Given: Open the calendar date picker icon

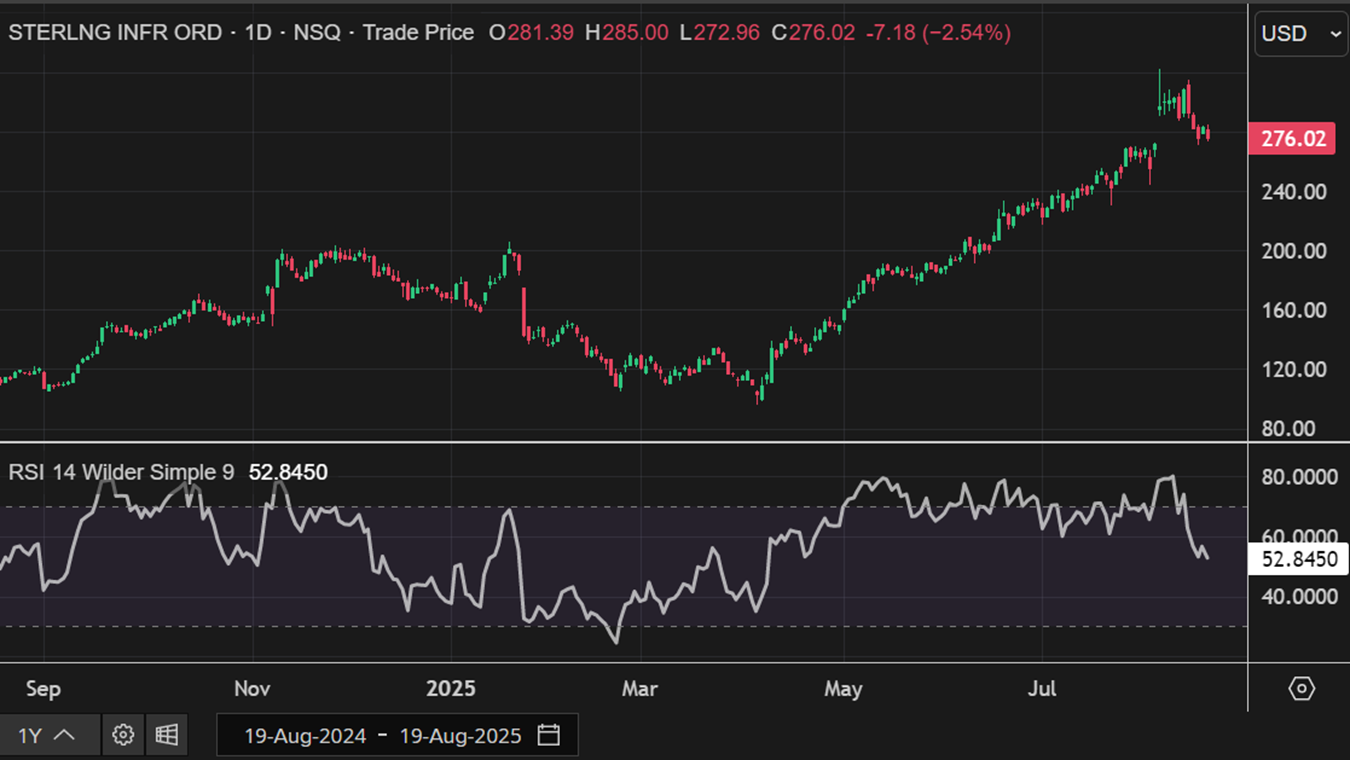Looking at the screenshot, I should (548, 735).
